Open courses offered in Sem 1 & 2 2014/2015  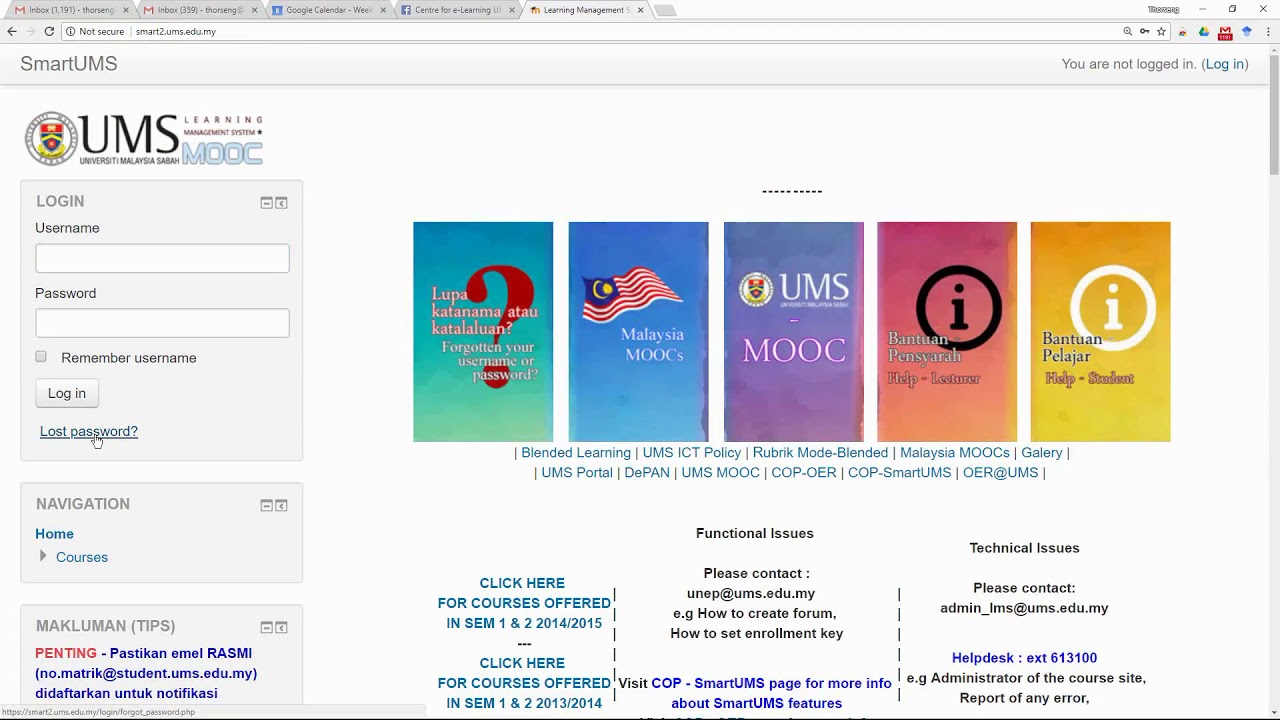(x=524, y=603)
